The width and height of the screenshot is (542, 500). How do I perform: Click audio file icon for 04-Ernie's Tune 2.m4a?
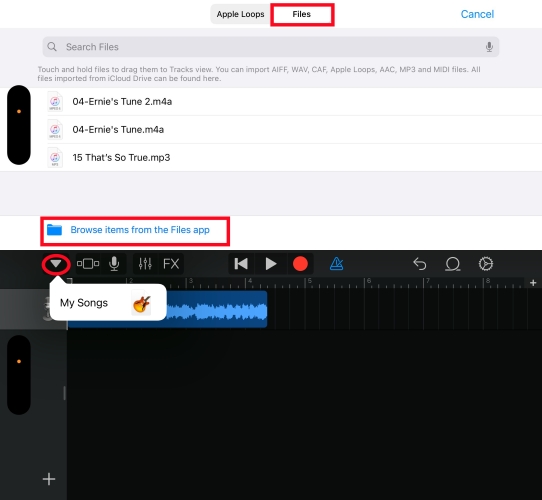point(55,102)
